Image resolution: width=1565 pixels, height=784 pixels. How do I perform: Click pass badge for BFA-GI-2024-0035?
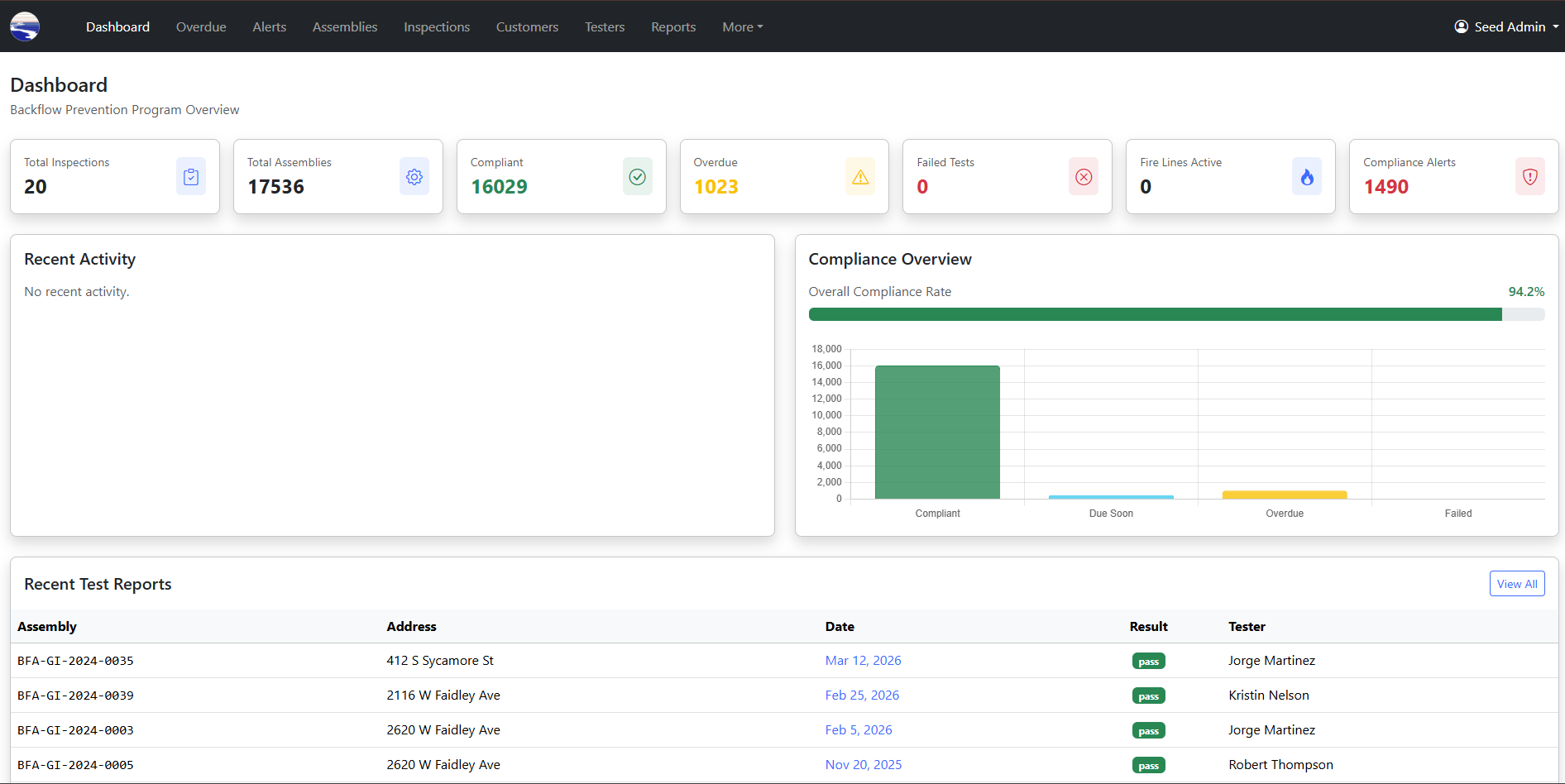(x=1148, y=661)
